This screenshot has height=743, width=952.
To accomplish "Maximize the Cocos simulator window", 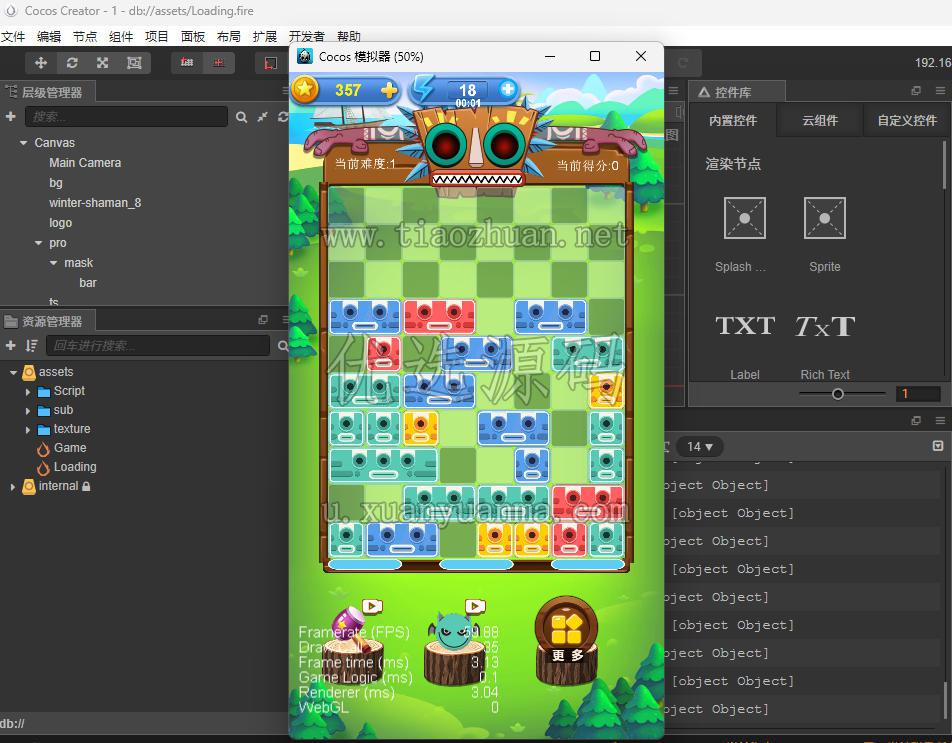I will pyautogui.click(x=595, y=56).
